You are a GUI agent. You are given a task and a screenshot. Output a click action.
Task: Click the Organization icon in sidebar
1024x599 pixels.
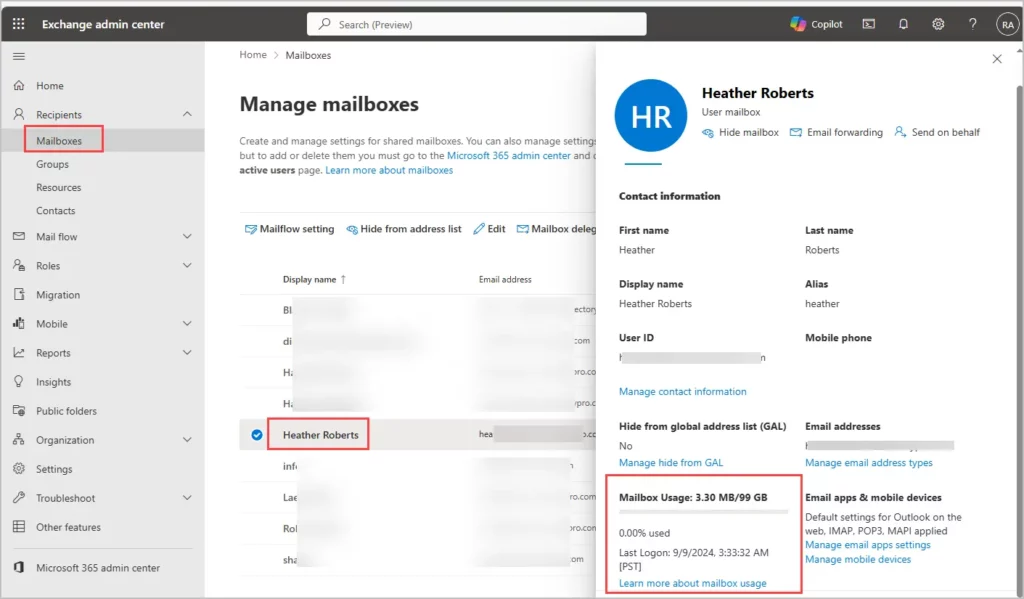click(19, 440)
